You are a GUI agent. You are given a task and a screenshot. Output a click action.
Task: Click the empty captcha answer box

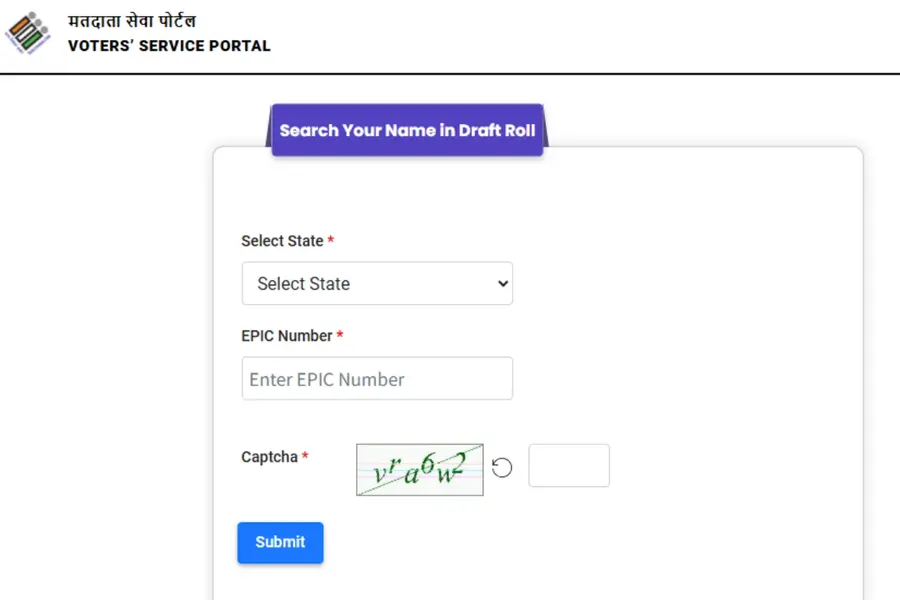569,466
